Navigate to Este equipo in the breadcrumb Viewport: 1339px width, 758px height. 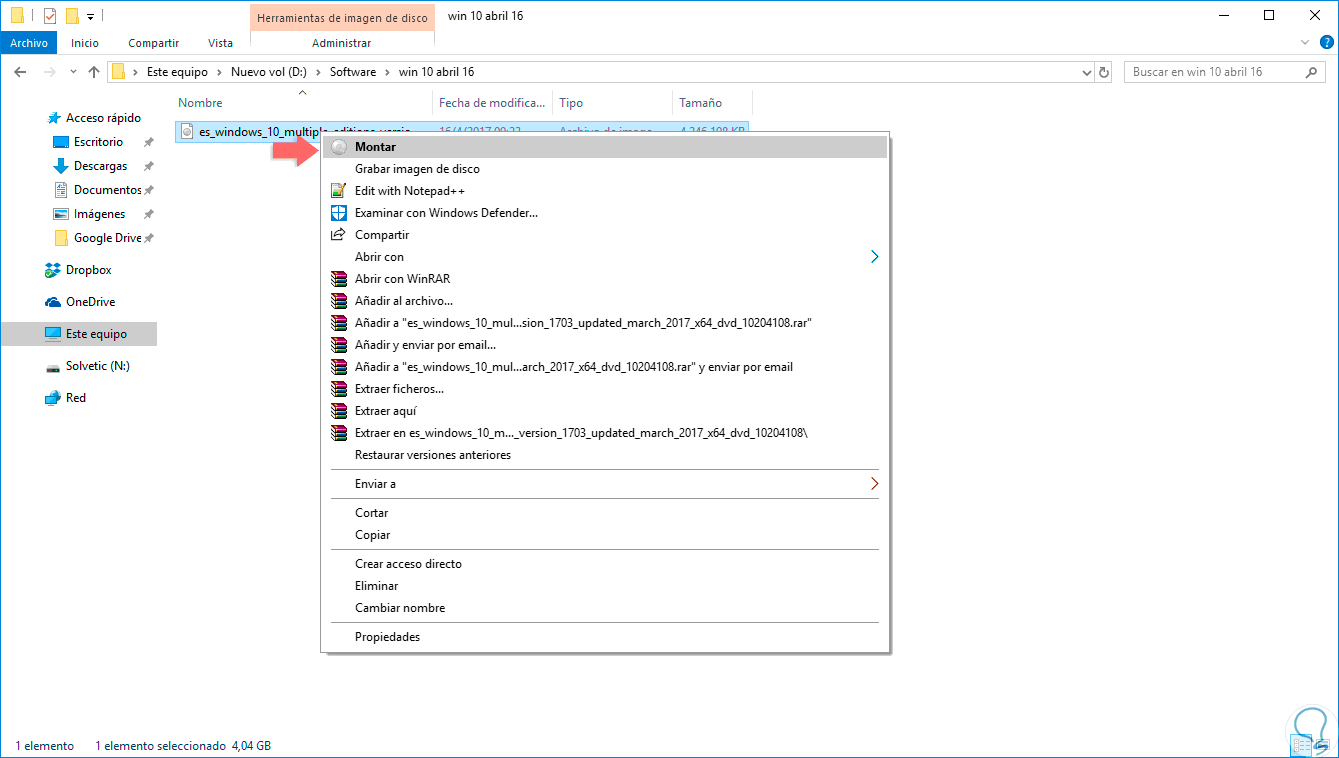[x=177, y=72]
